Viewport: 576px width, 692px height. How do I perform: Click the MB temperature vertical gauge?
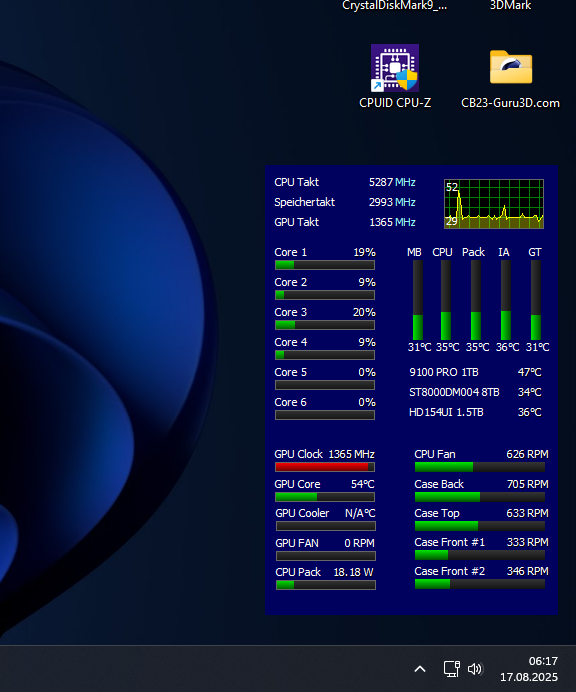(418, 300)
